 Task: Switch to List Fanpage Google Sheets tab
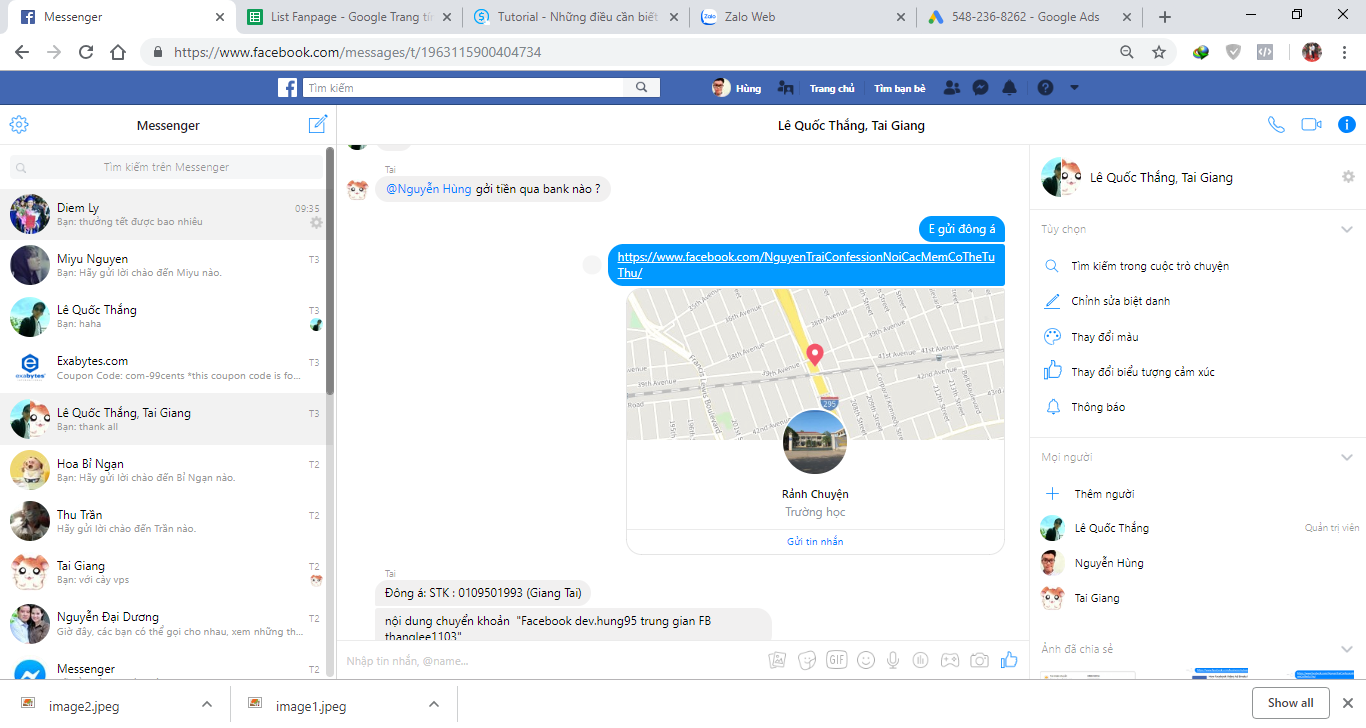pos(350,17)
